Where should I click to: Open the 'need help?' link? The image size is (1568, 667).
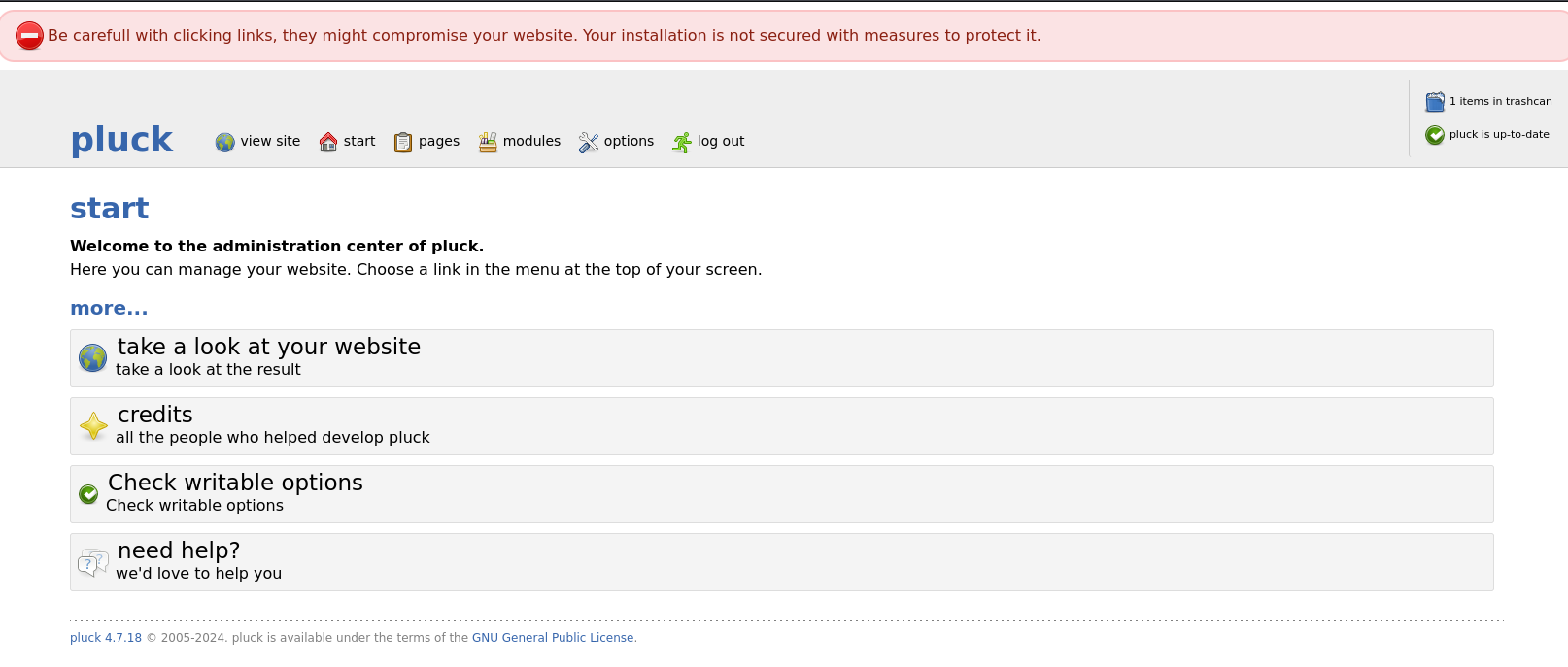point(179,550)
